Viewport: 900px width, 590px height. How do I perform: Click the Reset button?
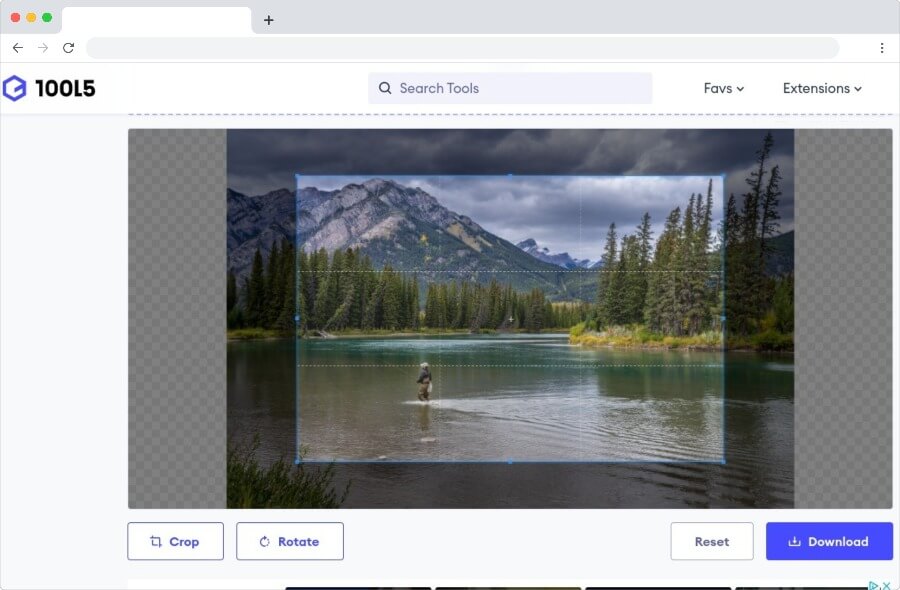[x=712, y=541]
